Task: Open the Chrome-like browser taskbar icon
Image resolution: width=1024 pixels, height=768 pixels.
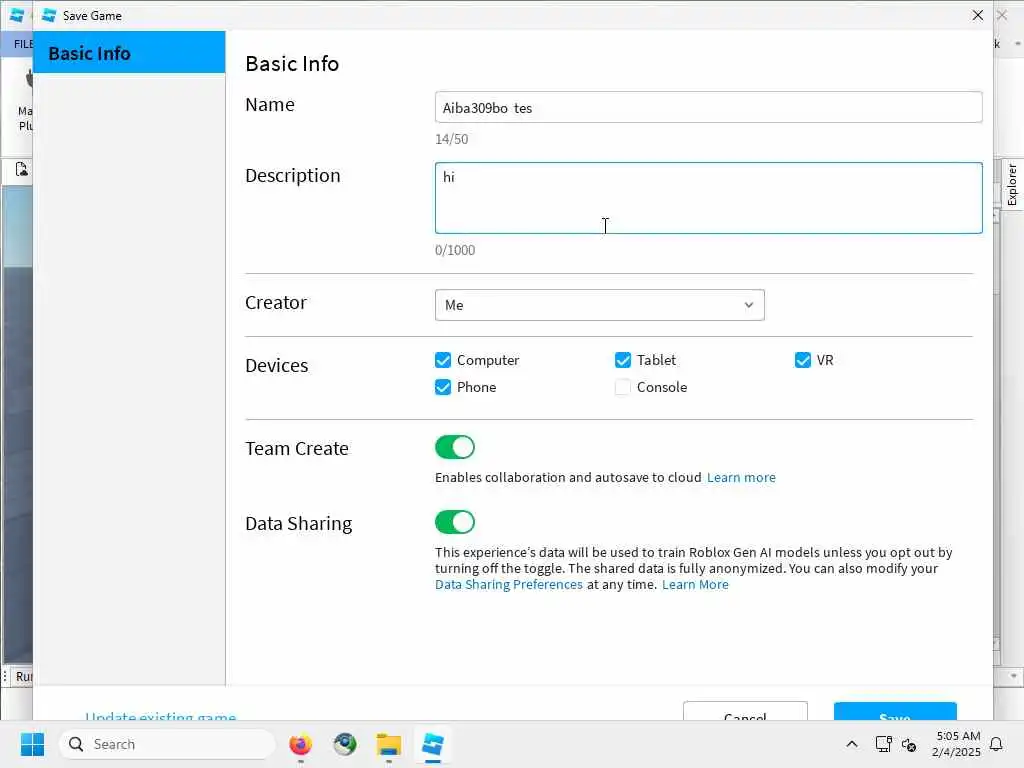Action: [345, 744]
